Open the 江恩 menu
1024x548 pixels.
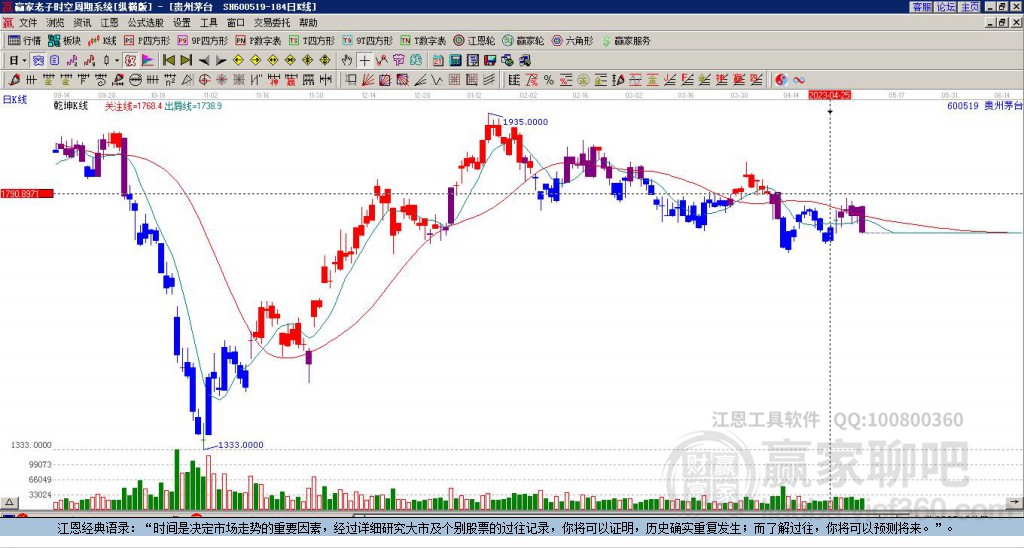pyautogui.click(x=109, y=23)
